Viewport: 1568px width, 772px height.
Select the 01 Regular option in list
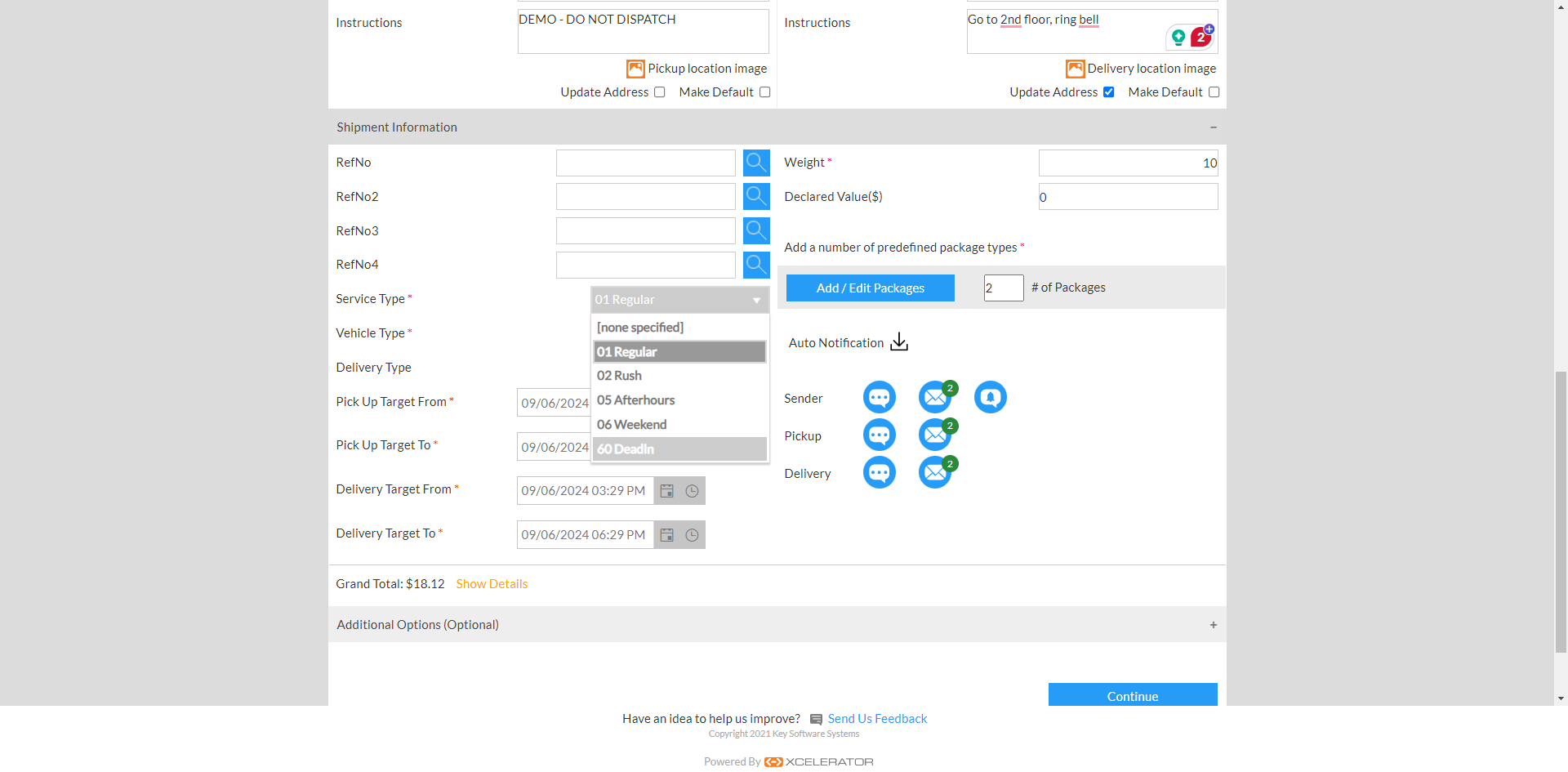(x=679, y=352)
